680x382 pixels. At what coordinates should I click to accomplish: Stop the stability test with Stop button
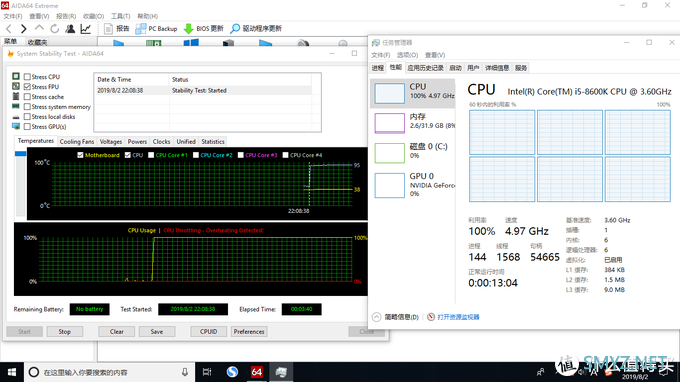(65, 332)
